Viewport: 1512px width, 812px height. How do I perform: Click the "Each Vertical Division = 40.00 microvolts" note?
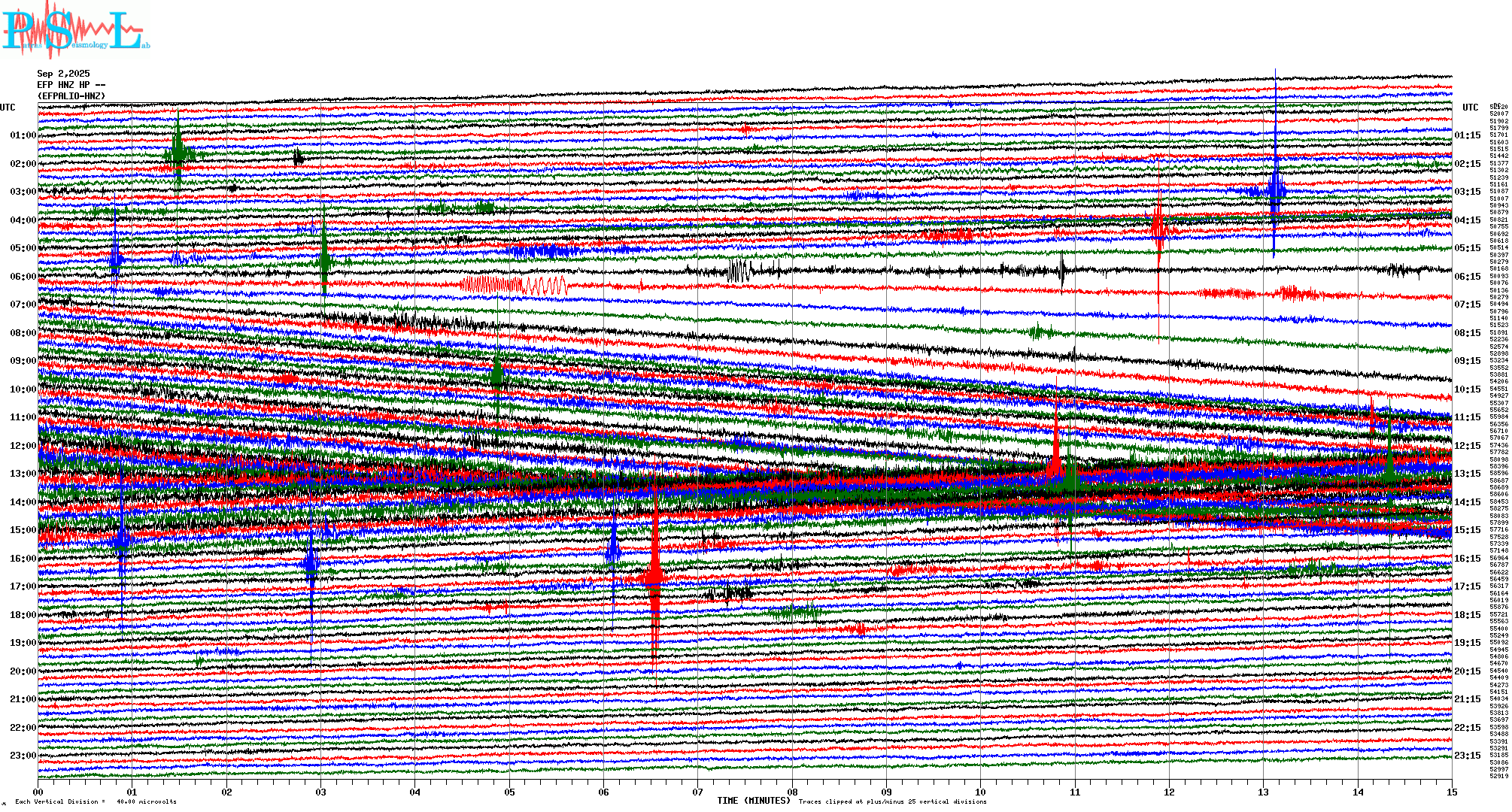click(96, 801)
